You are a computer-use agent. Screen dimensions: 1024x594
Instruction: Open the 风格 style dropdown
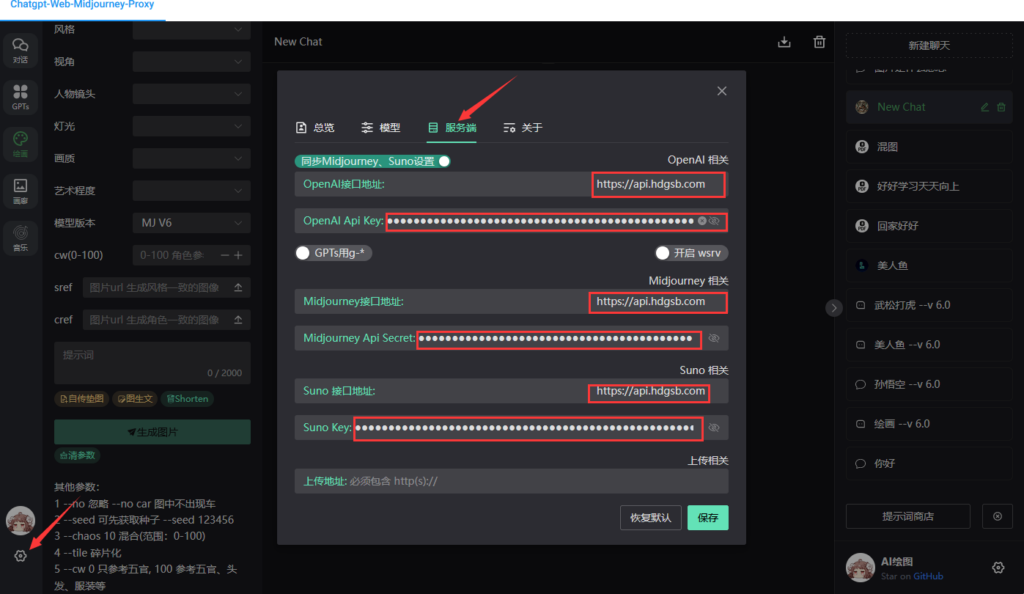(x=191, y=28)
